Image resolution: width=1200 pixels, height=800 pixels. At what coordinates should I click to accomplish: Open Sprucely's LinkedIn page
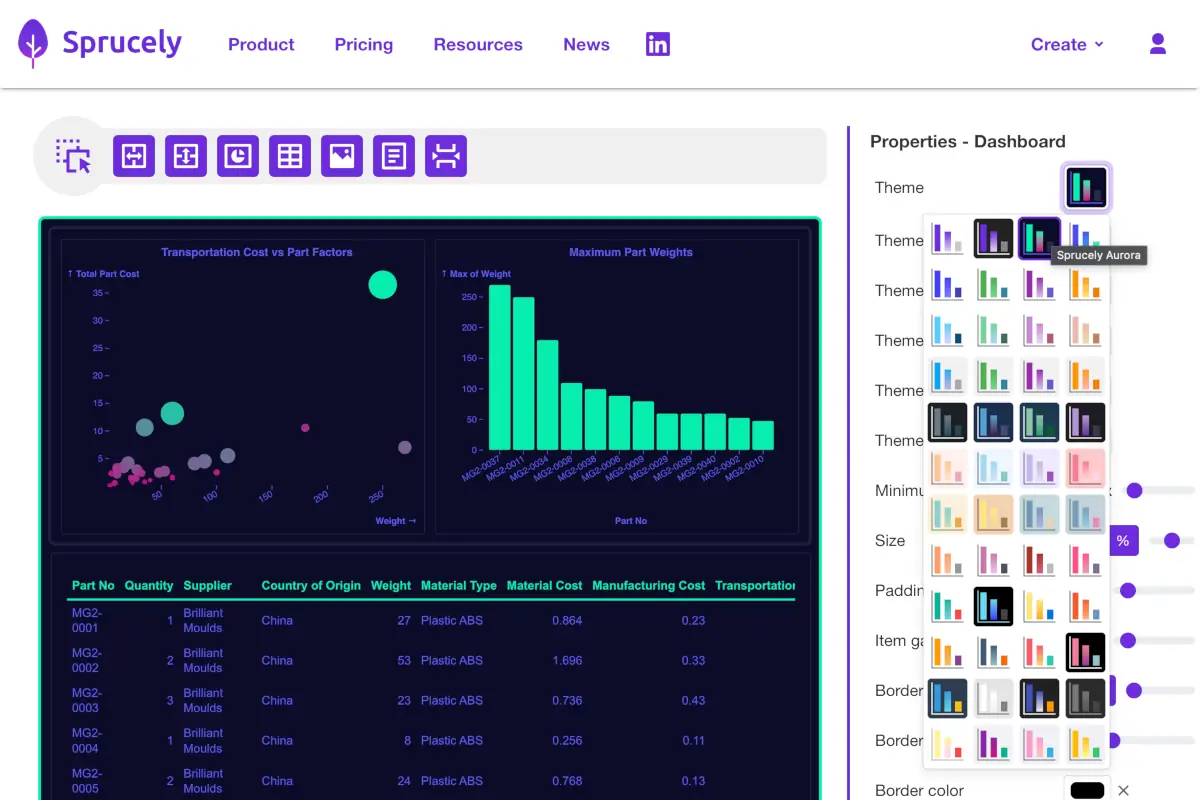pos(657,44)
